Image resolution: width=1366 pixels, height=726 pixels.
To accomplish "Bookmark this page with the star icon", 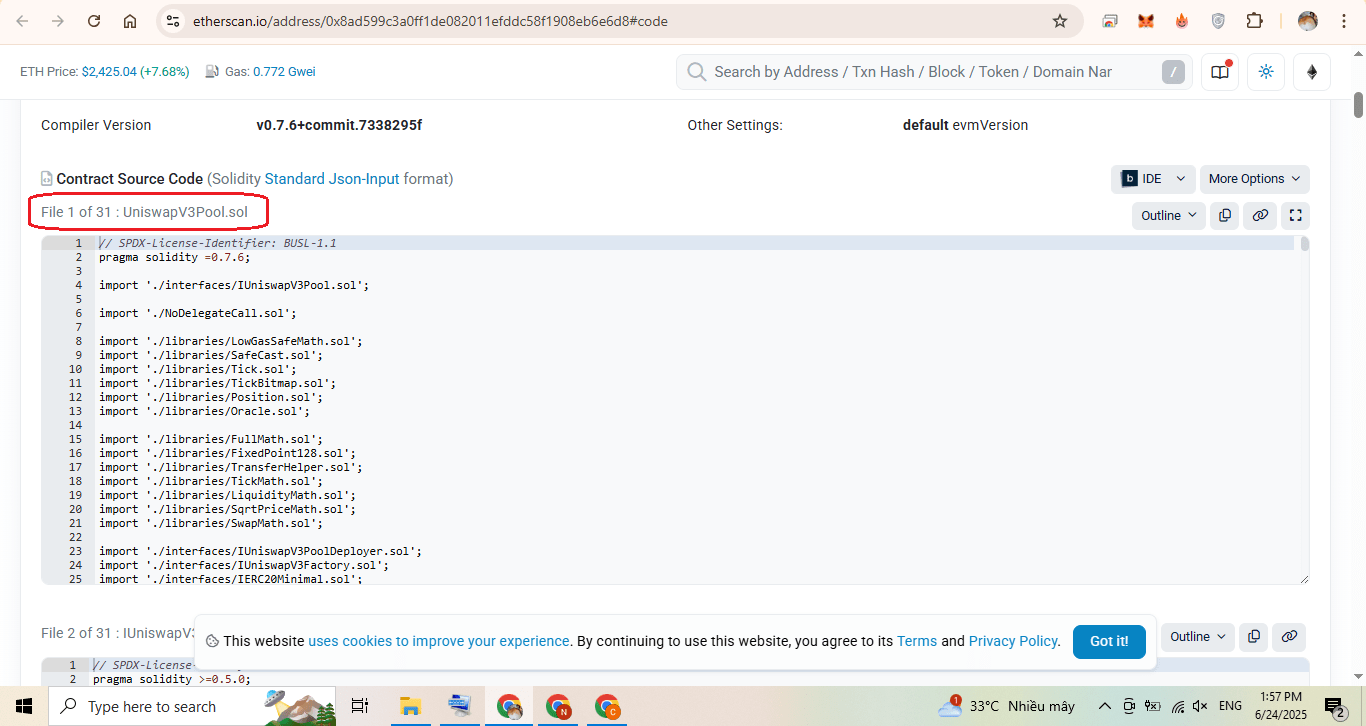I will coord(1060,21).
